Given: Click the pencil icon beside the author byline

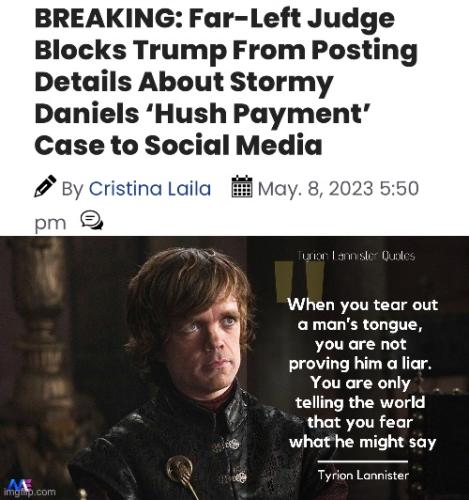Looking at the screenshot, I should [x=45, y=186].
